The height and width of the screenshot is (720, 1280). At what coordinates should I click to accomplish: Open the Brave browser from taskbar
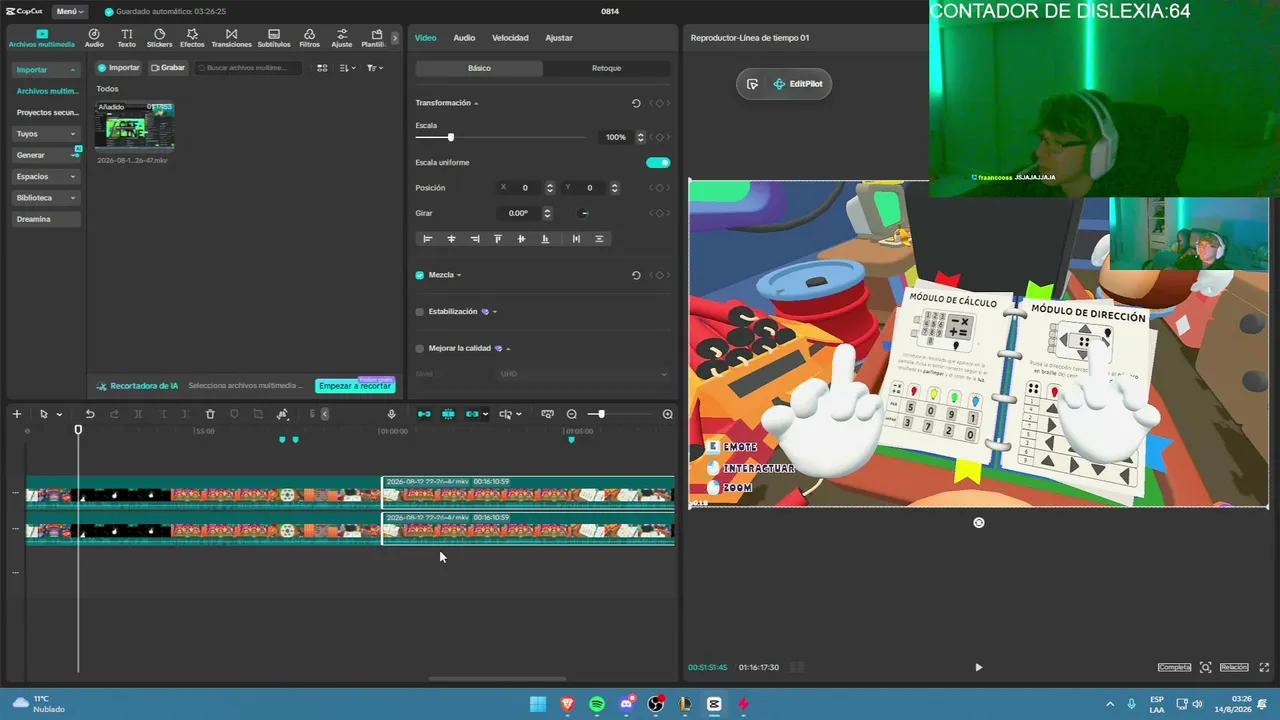(568, 704)
